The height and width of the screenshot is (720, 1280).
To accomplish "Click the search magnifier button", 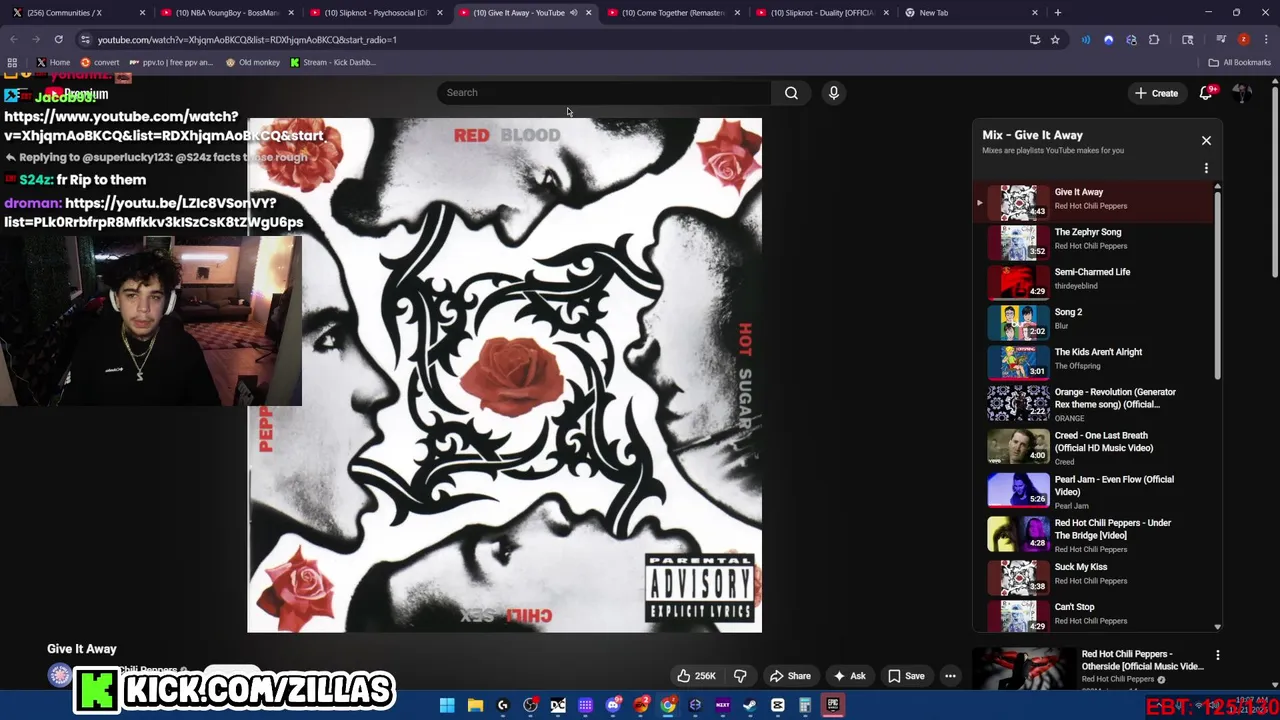I will pyautogui.click(x=791, y=93).
